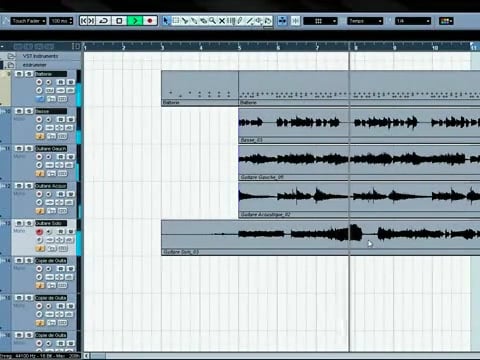Select the Erase tool
The height and width of the screenshot is (360, 480).
coord(203,21)
